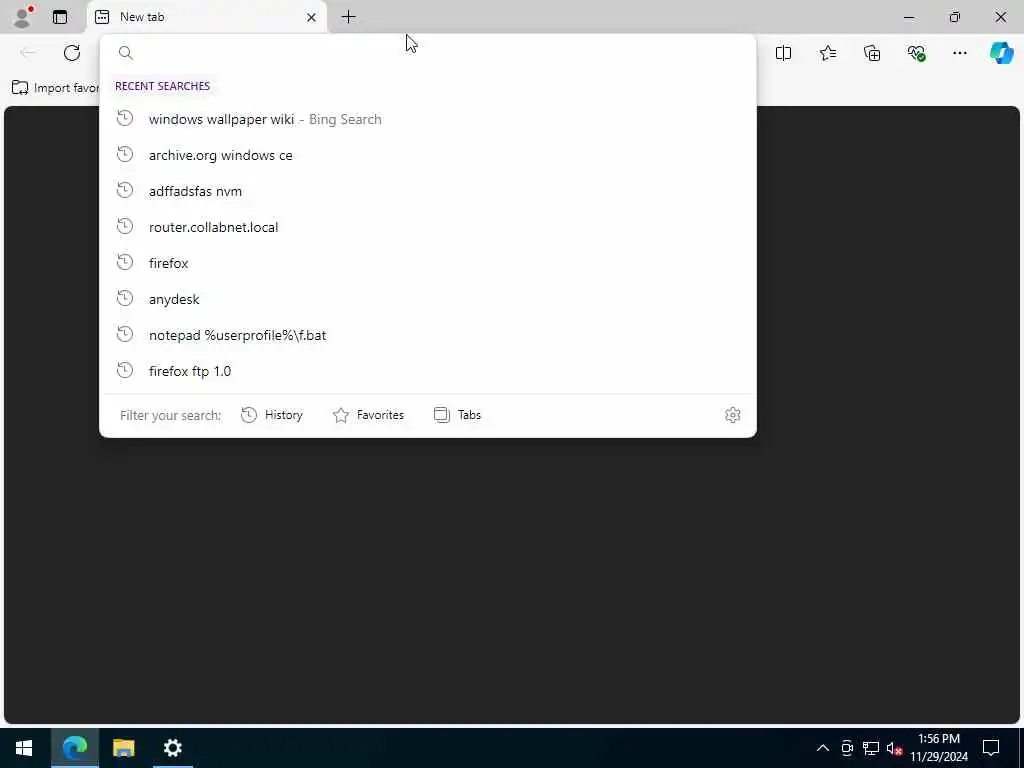1024x768 pixels.
Task: Open Settings app from taskbar
Action: pos(172,748)
